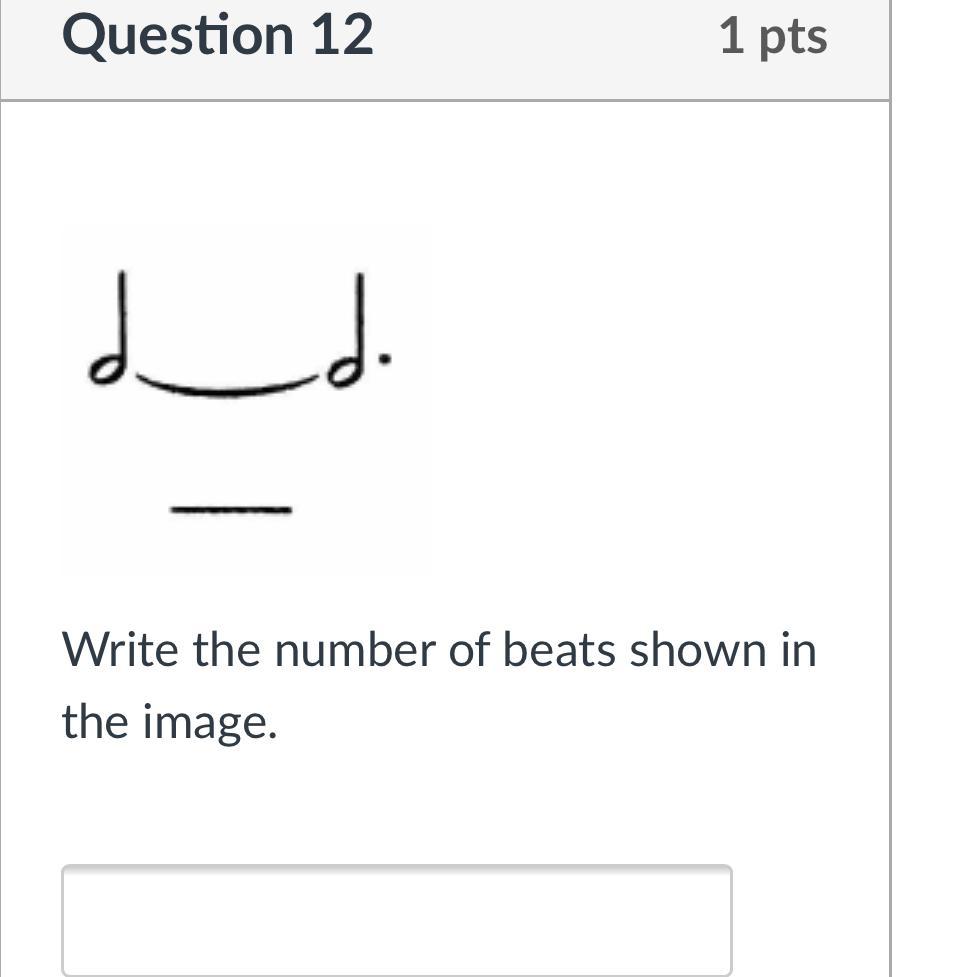Click the "1 pts" points label
Viewport: 977px width, 977px height.
coord(772,37)
